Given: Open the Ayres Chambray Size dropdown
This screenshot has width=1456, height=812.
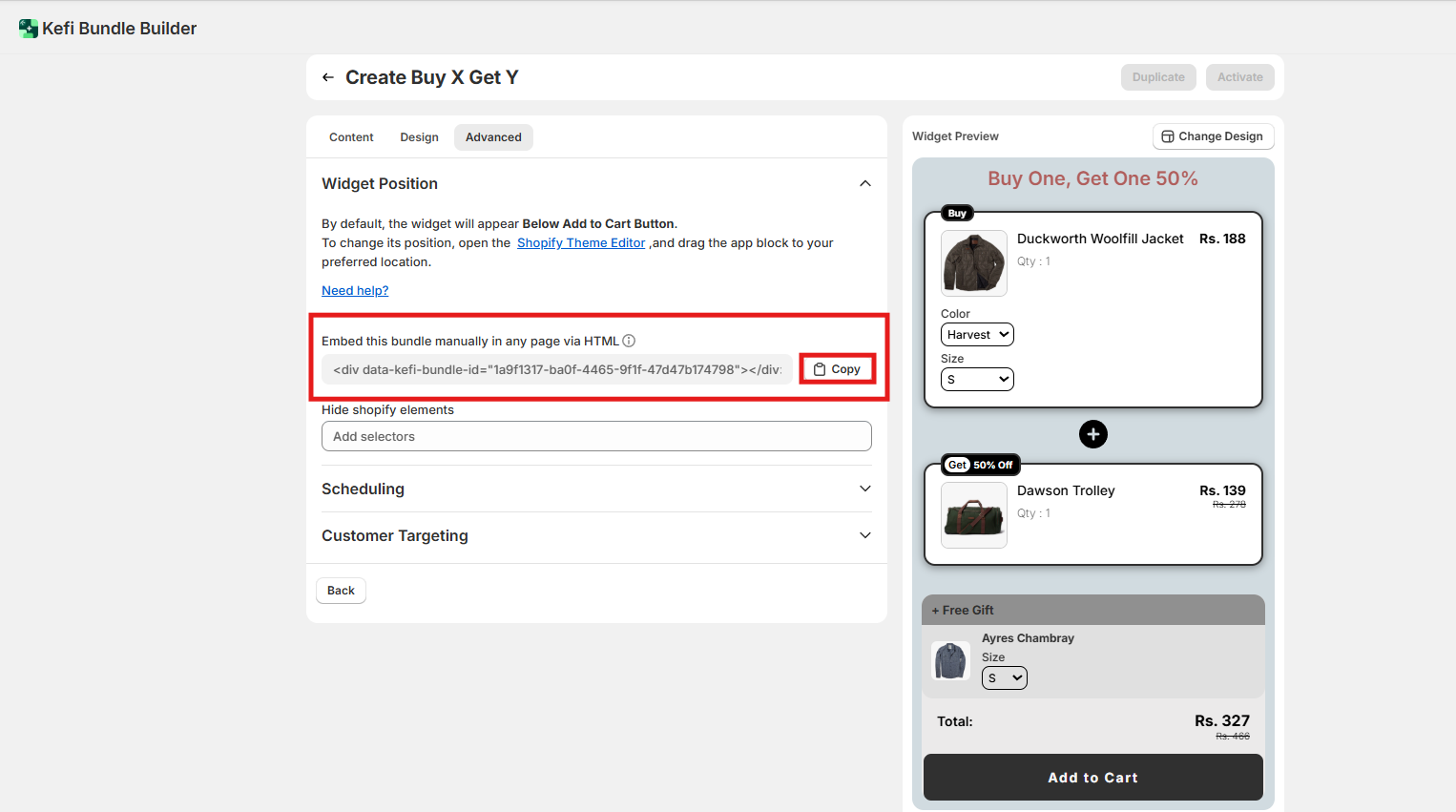Looking at the screenshot, I should pos(1004,678).
